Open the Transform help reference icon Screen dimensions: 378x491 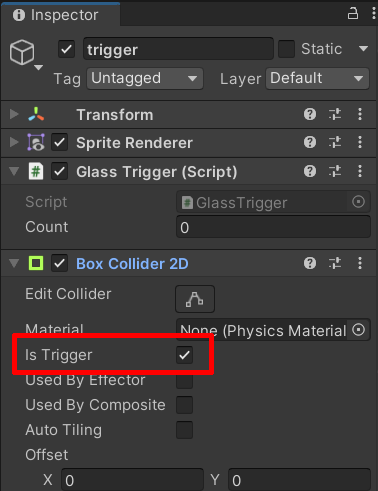(310, 114)
